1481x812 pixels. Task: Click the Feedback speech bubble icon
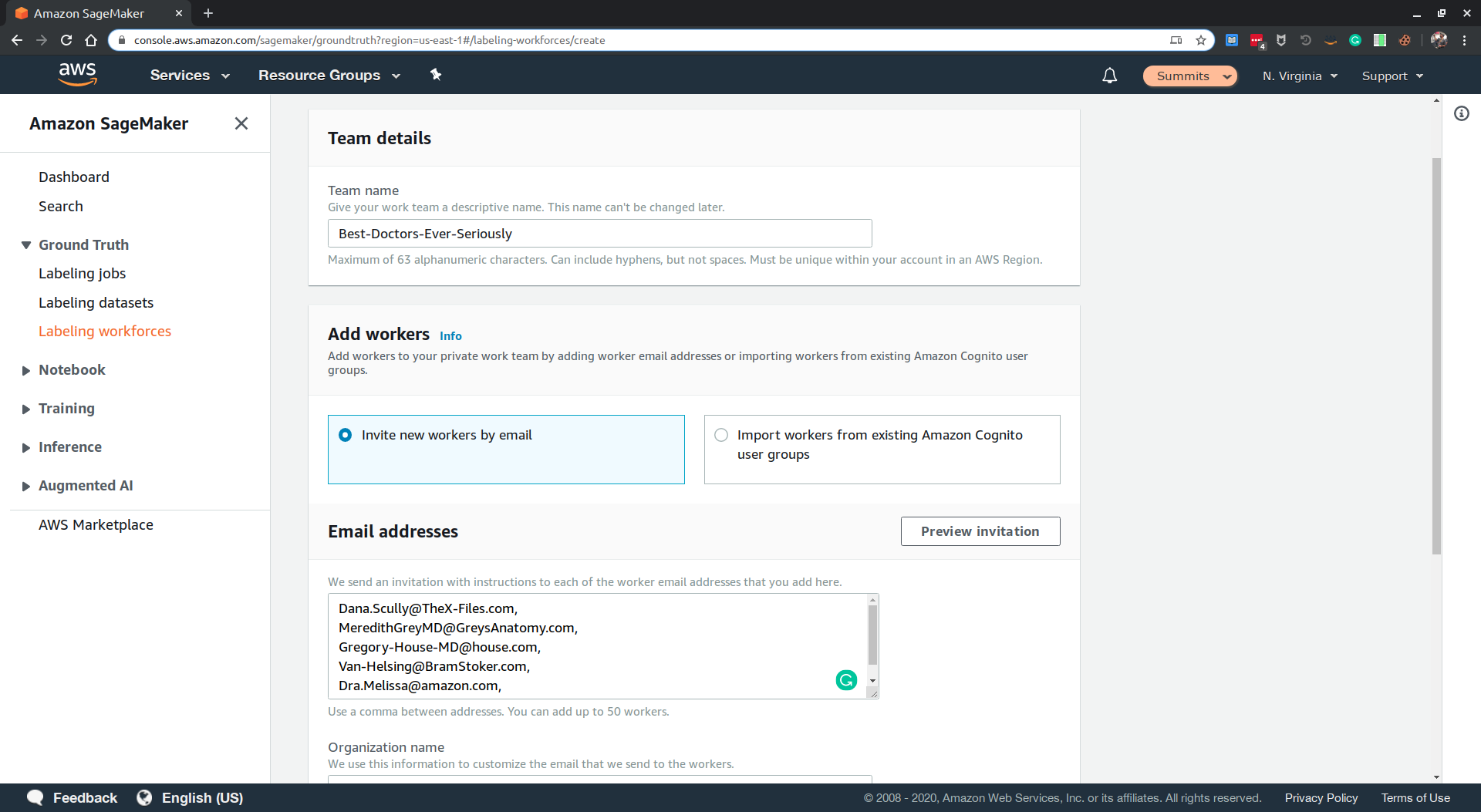[x=35, y=797]
